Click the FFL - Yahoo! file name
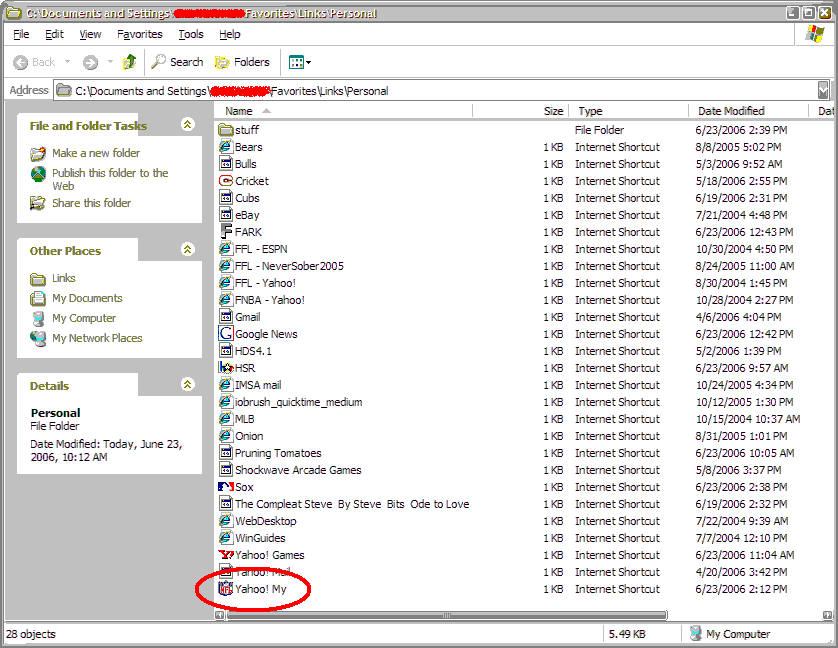 (265, 283)
